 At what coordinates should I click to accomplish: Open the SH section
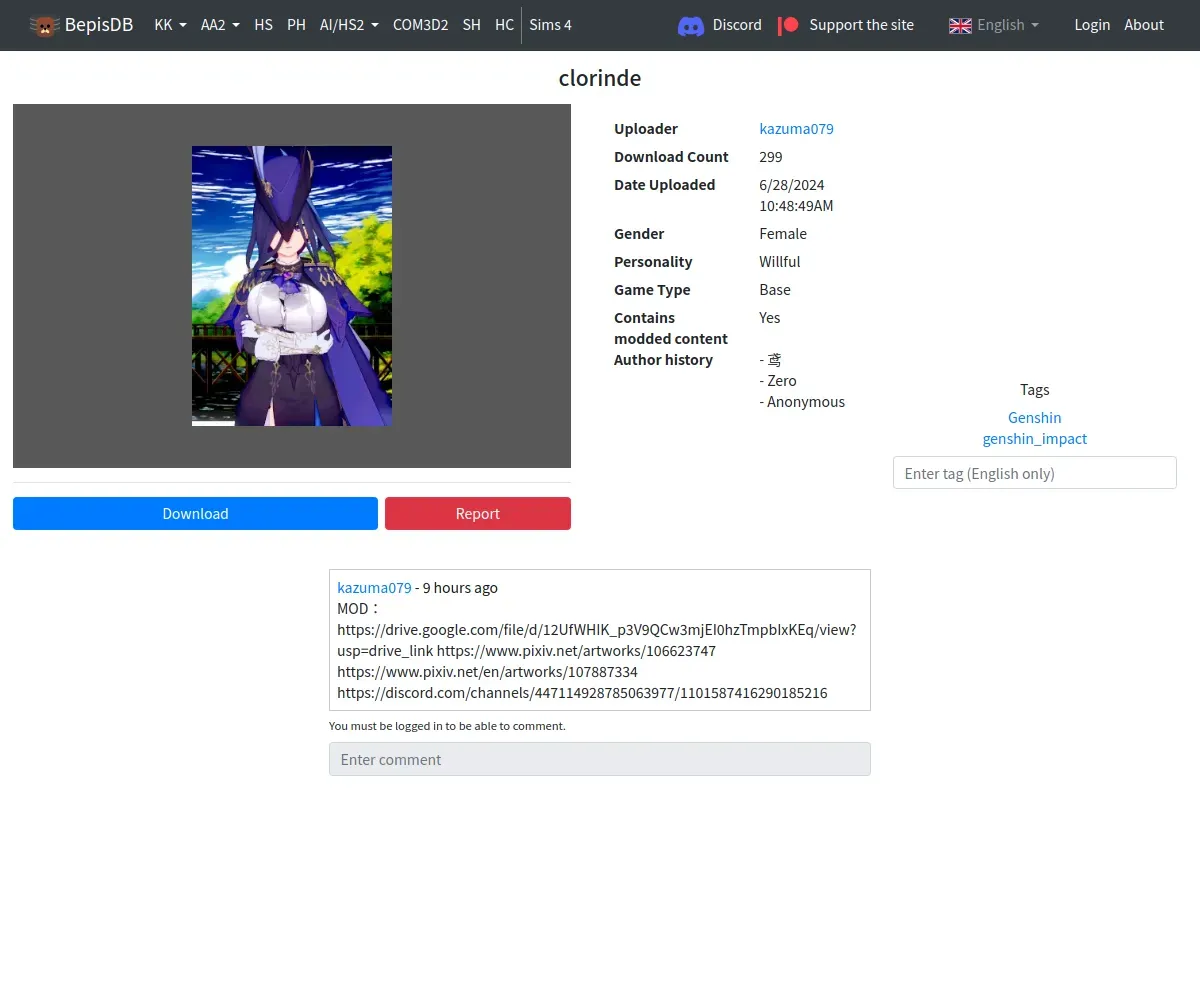[471, 25]
